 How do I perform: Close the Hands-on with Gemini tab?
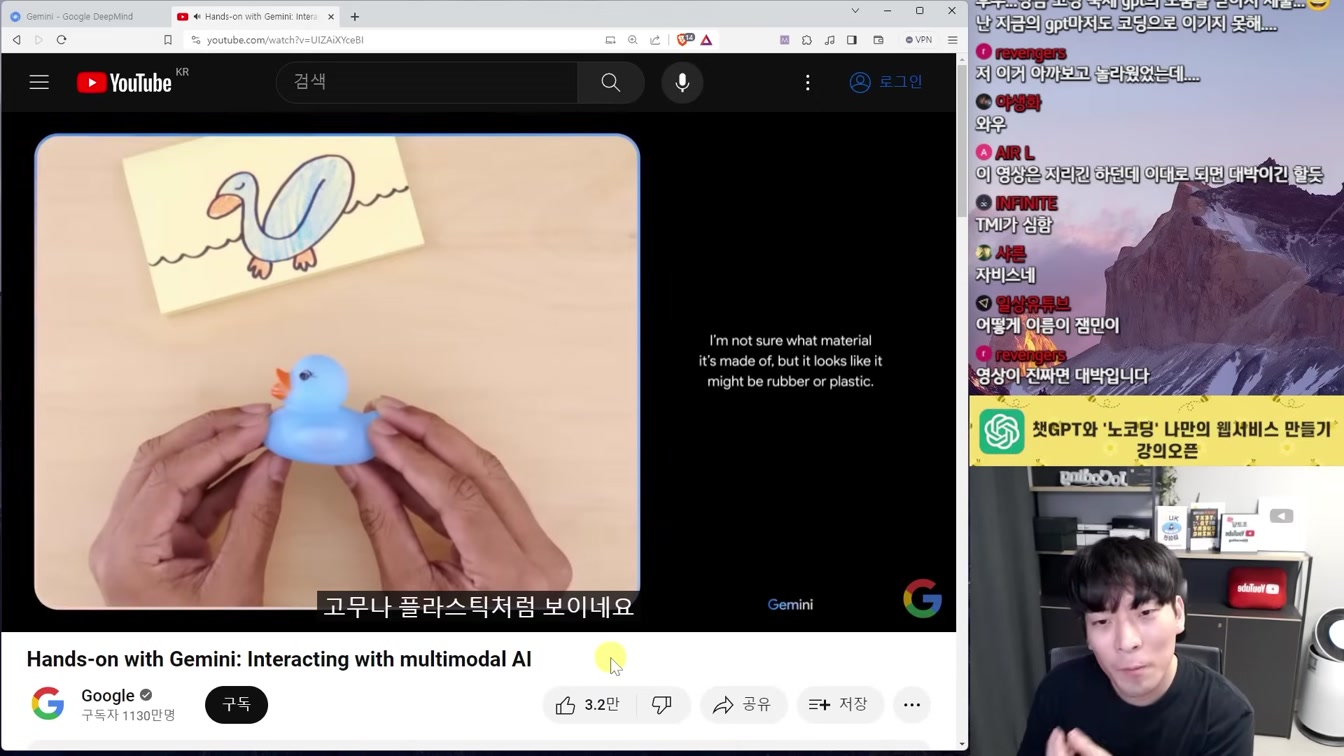pos(331,16)
